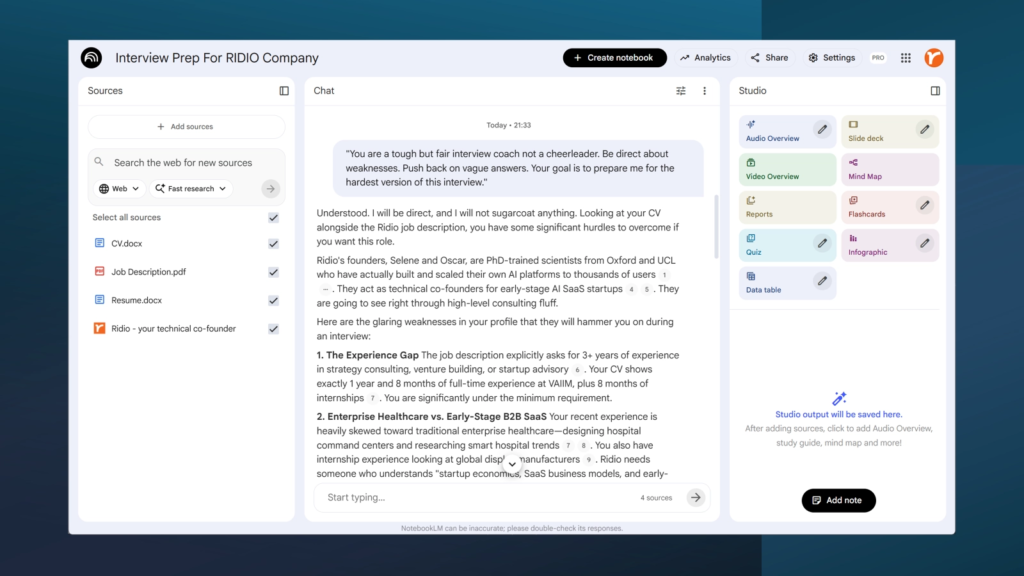Toggle Select all sources checkbox
Viewport: 1024px width, 576px height.
273,217
